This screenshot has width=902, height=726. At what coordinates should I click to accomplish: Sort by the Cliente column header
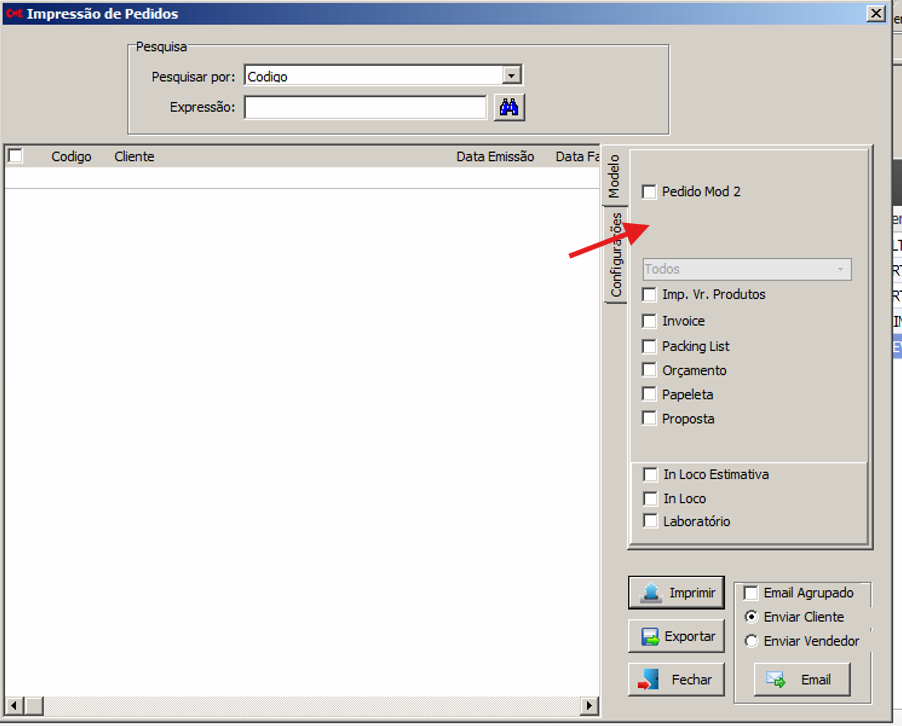pos(134,157)
